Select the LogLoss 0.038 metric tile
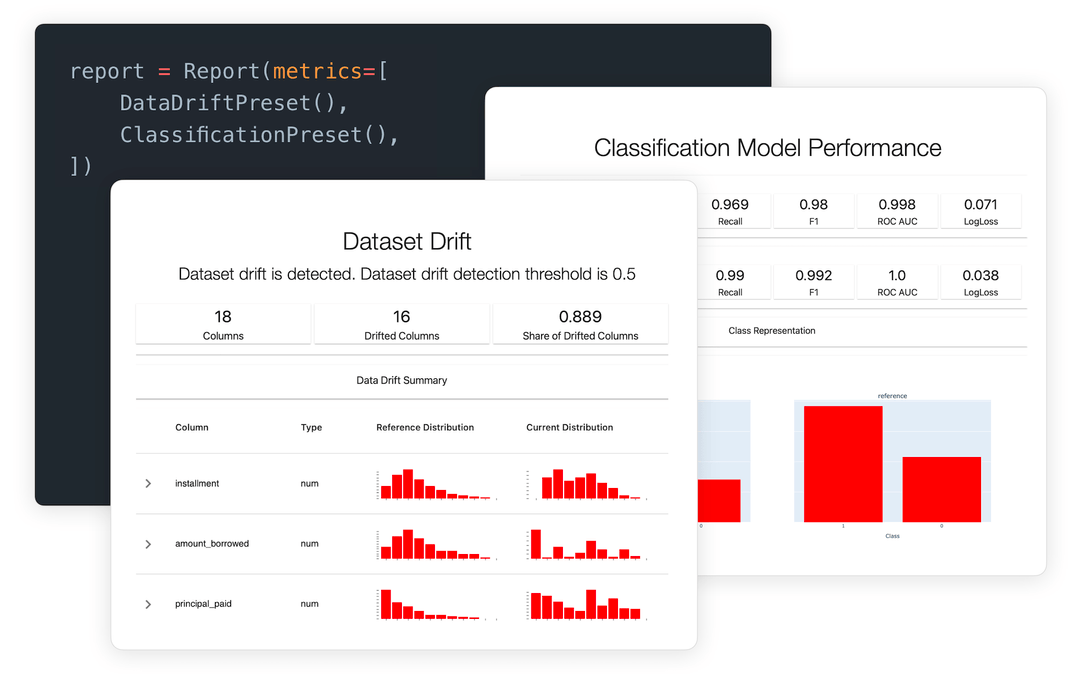1080x674 pixels. (980, 281)
